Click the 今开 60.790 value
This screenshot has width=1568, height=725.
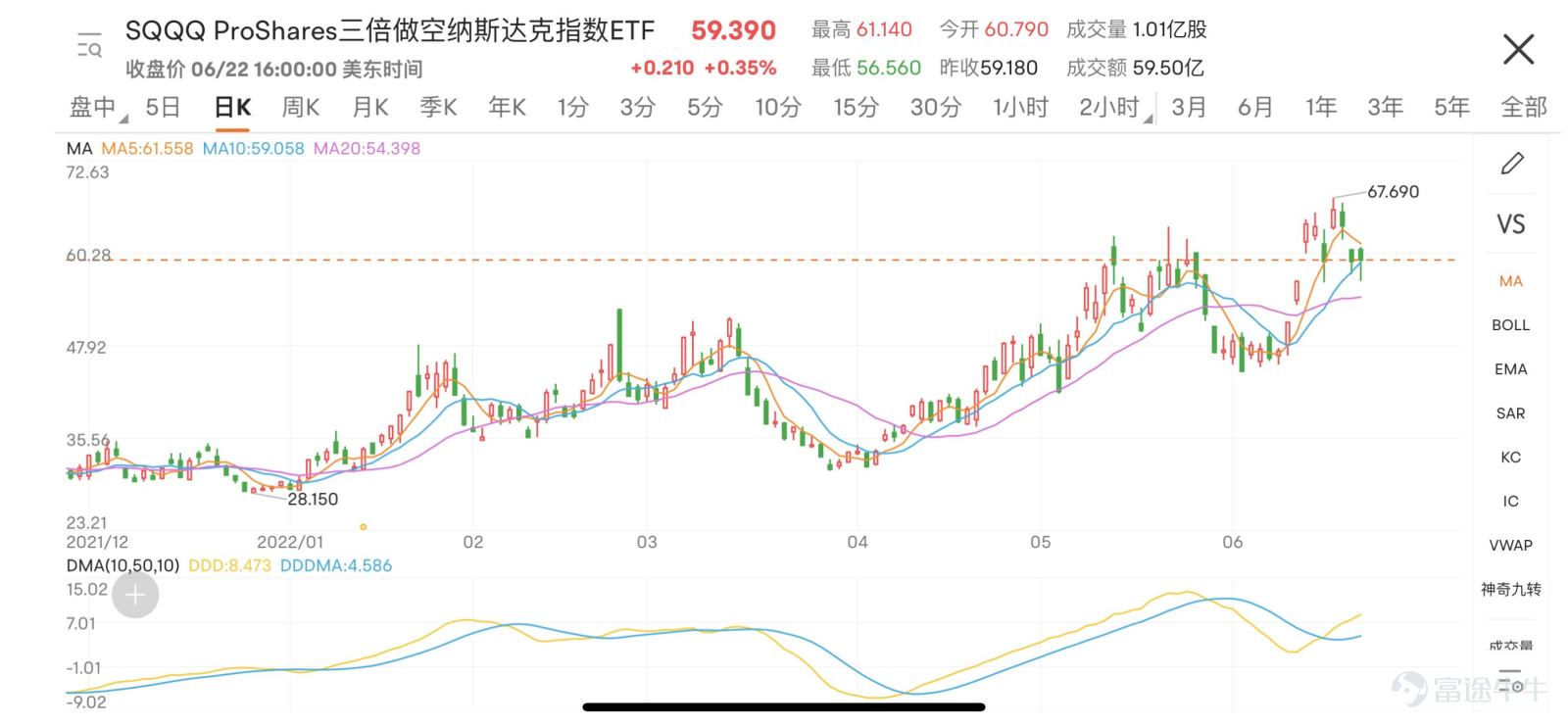[994, 29]
